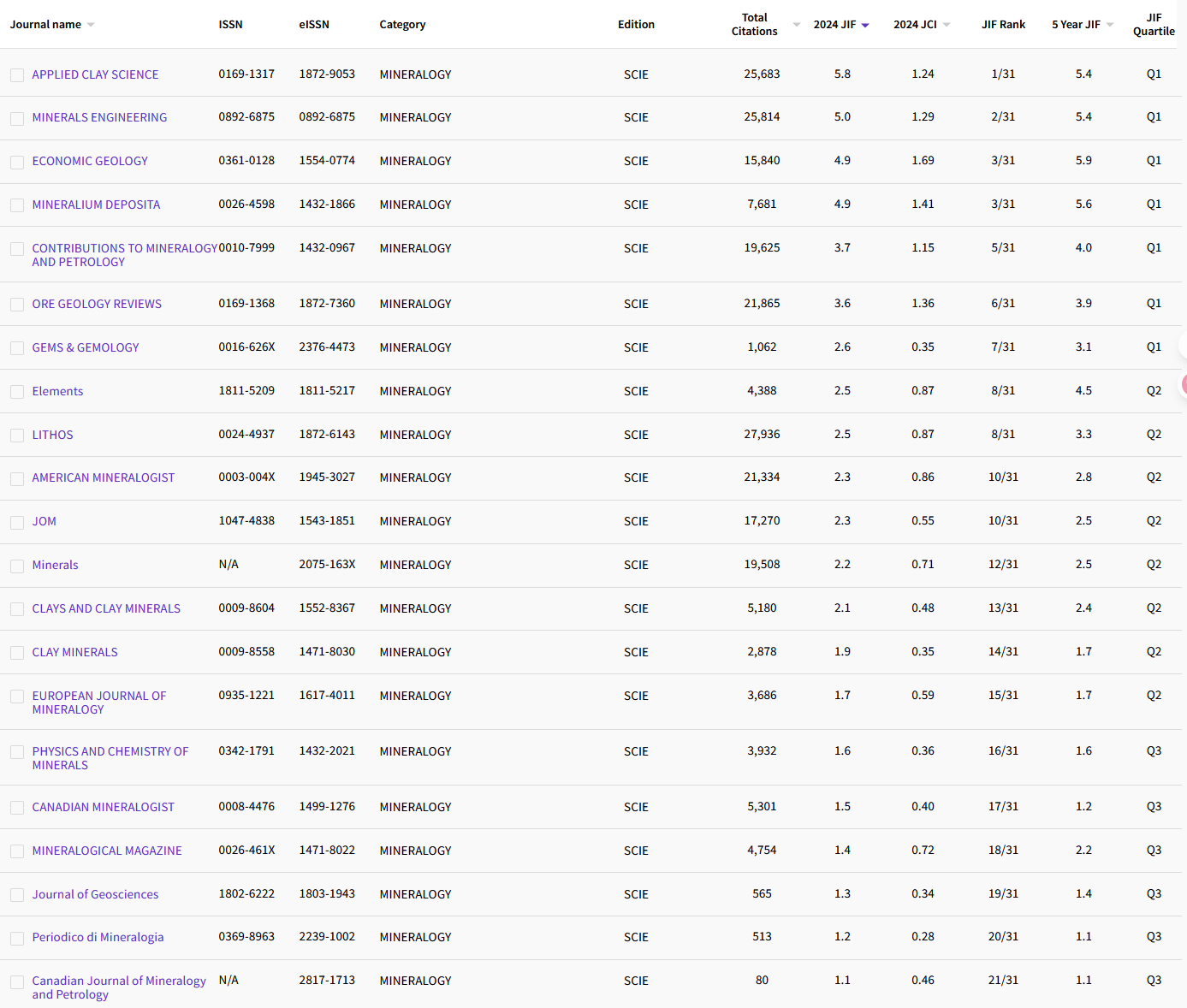Open CLAY MINERALS journal link
The image size is (1187, 1008).
(74, 652)
